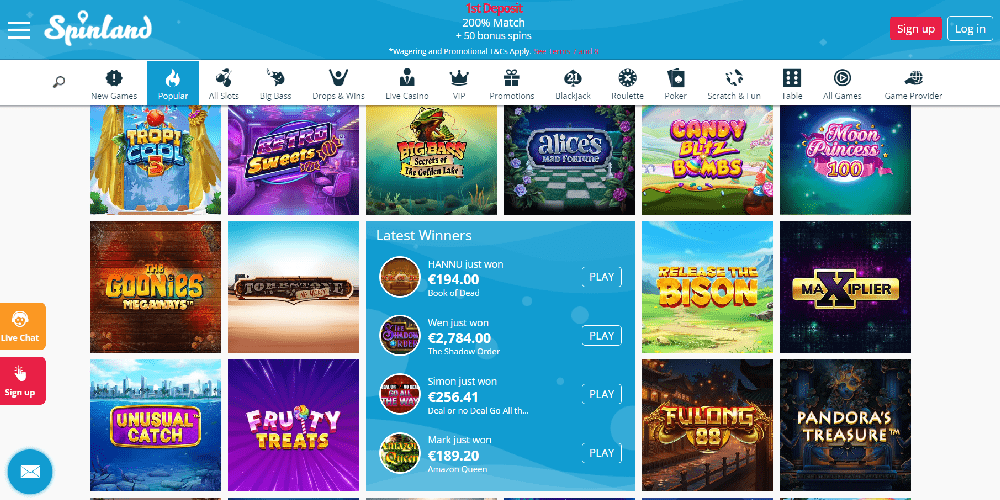Screen dimensions: 1000x500
Task: Open the bonus terms link
Action: click(566, 51)
